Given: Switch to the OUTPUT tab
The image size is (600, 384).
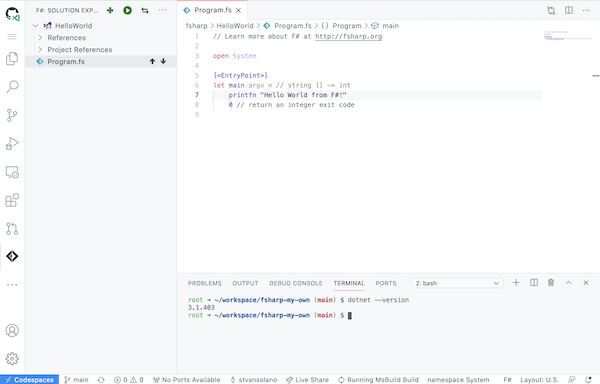Looking at the screenshot, I should pos(245,283).
